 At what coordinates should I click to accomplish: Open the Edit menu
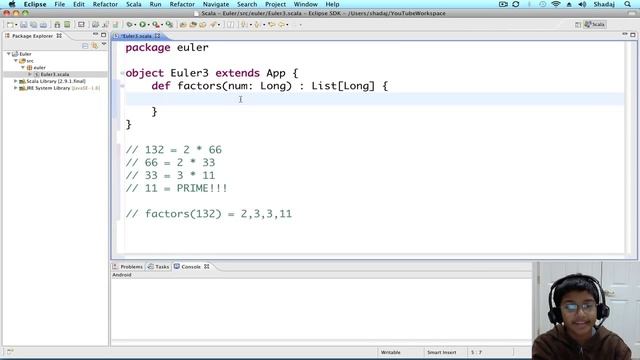[78, 4]
